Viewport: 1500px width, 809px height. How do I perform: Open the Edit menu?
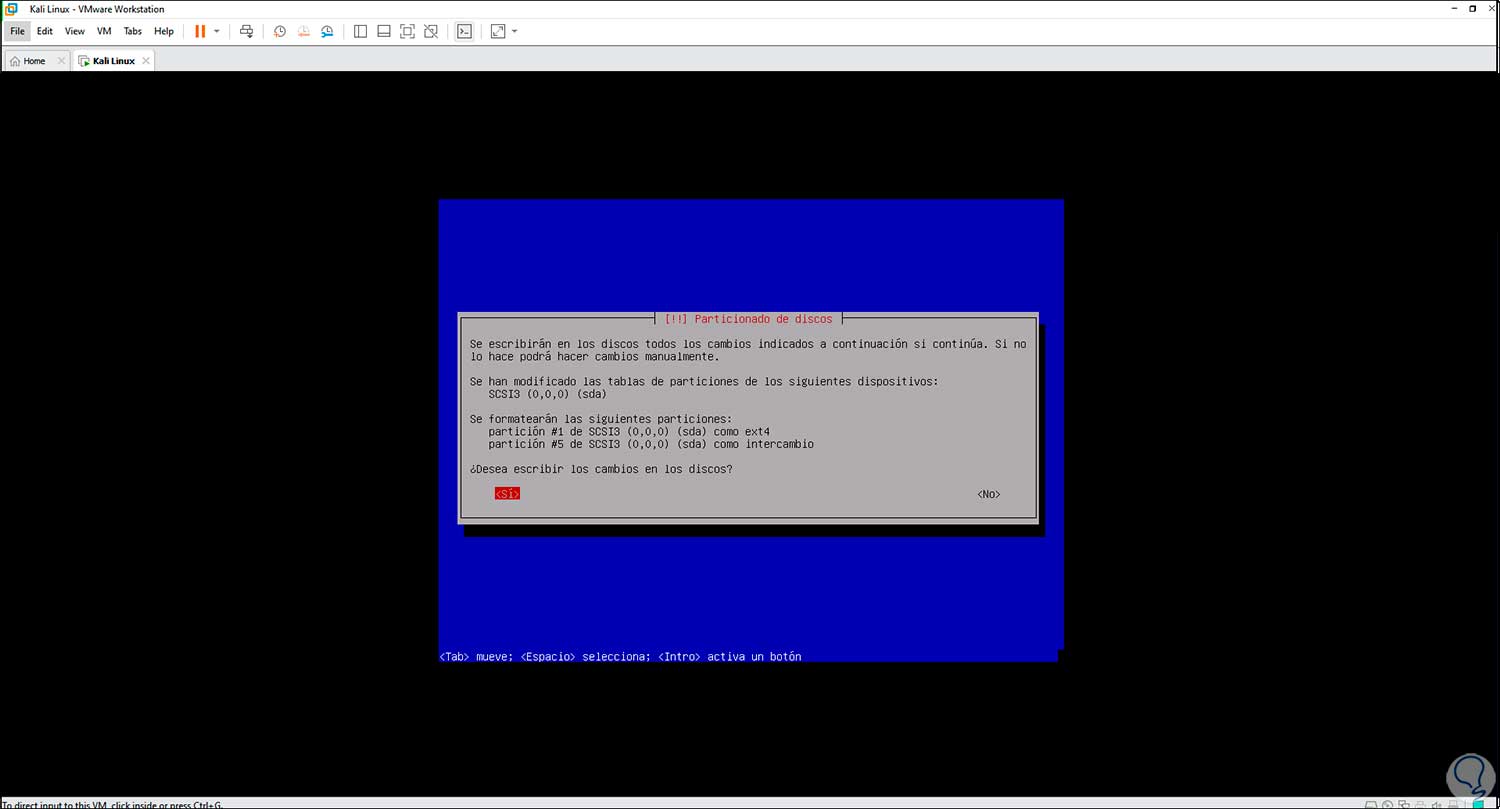45,31
